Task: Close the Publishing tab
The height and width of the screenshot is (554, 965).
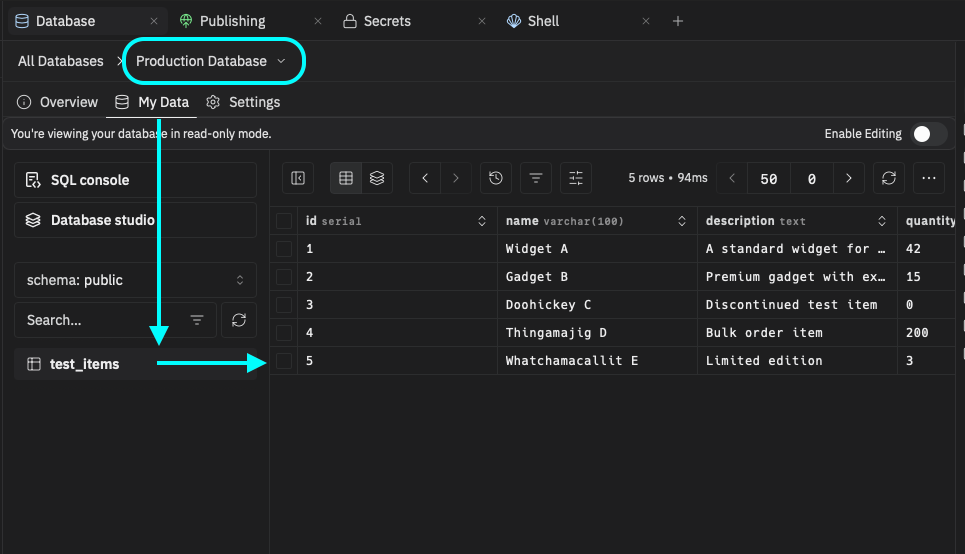Action: (x=318, y=21)
